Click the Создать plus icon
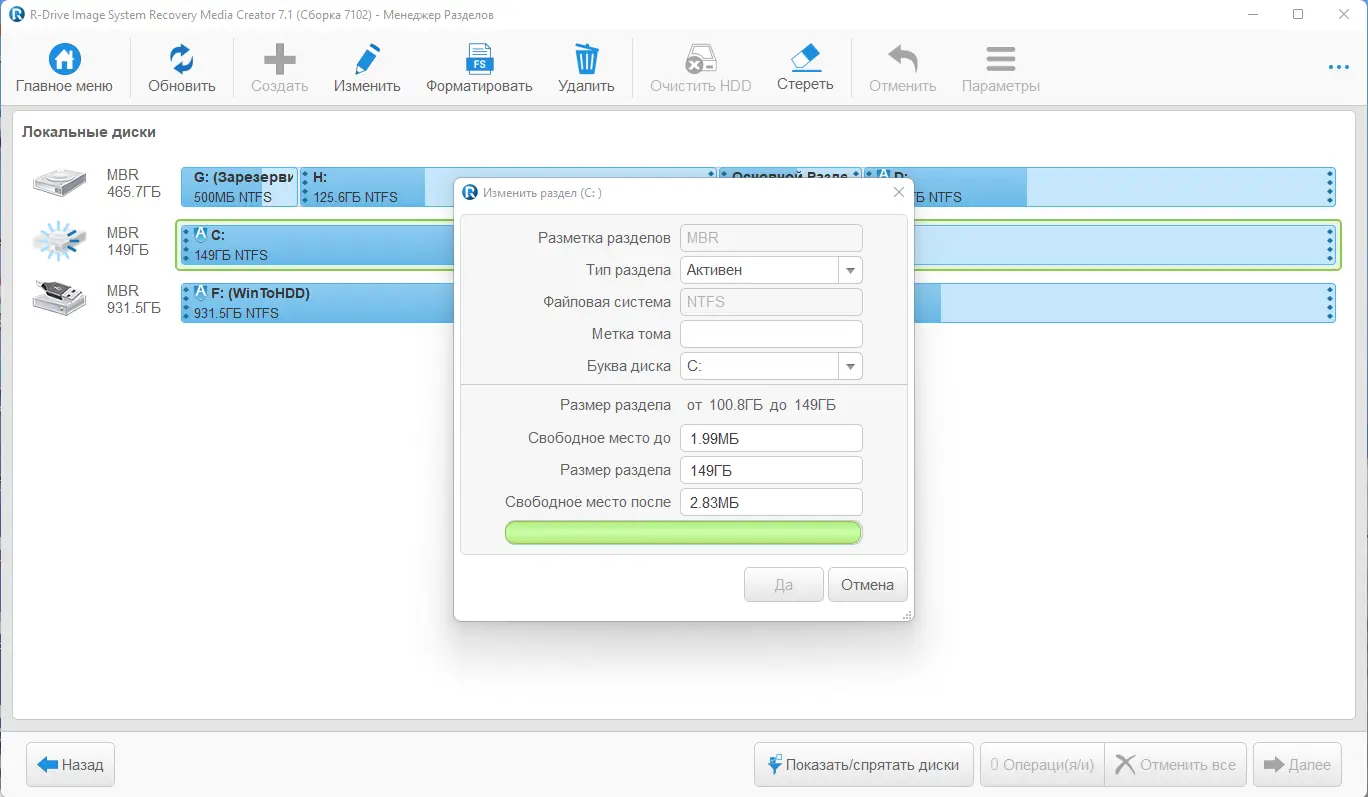This screenshot has height=797, width=1368. 279,58
